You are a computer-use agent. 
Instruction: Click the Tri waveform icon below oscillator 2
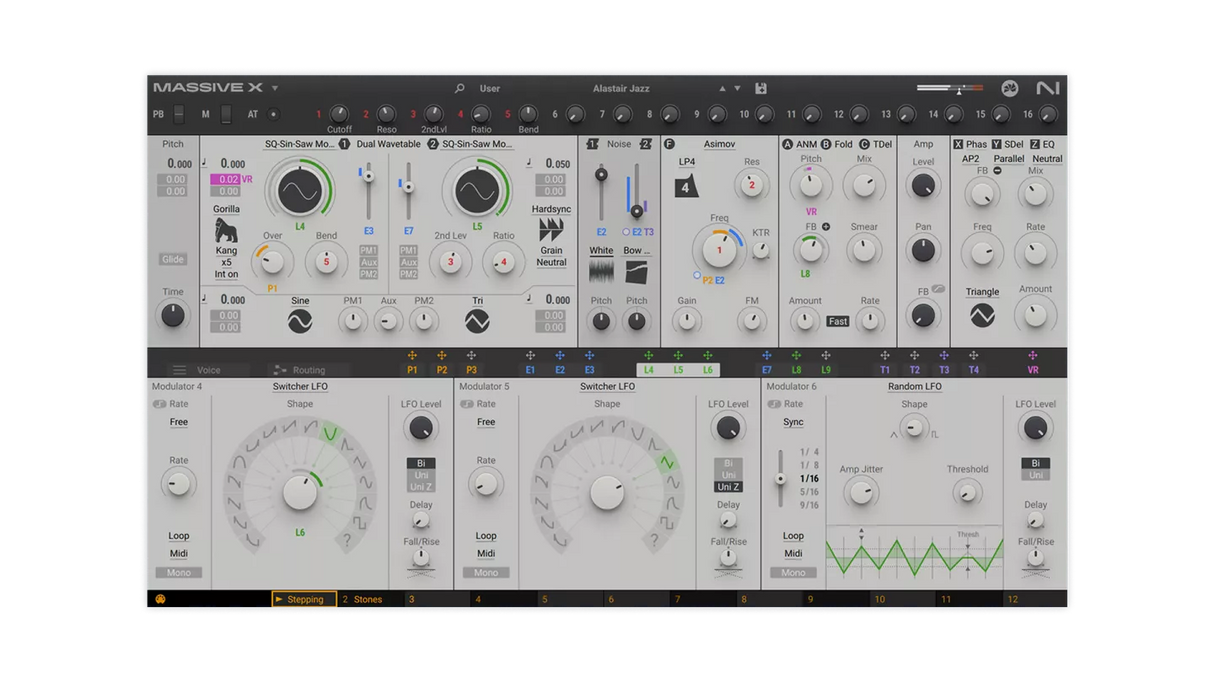(x=476, y=320)
